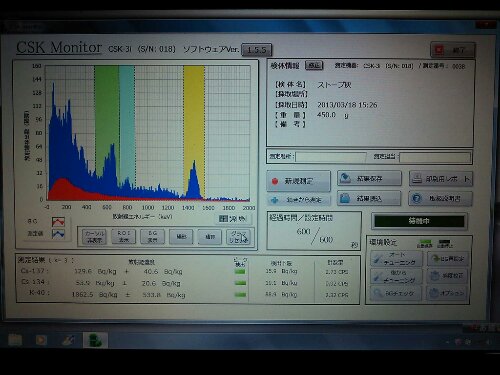Open the printable report with the printer button
This screenshot has width=500, height=375.
point(441,179)
